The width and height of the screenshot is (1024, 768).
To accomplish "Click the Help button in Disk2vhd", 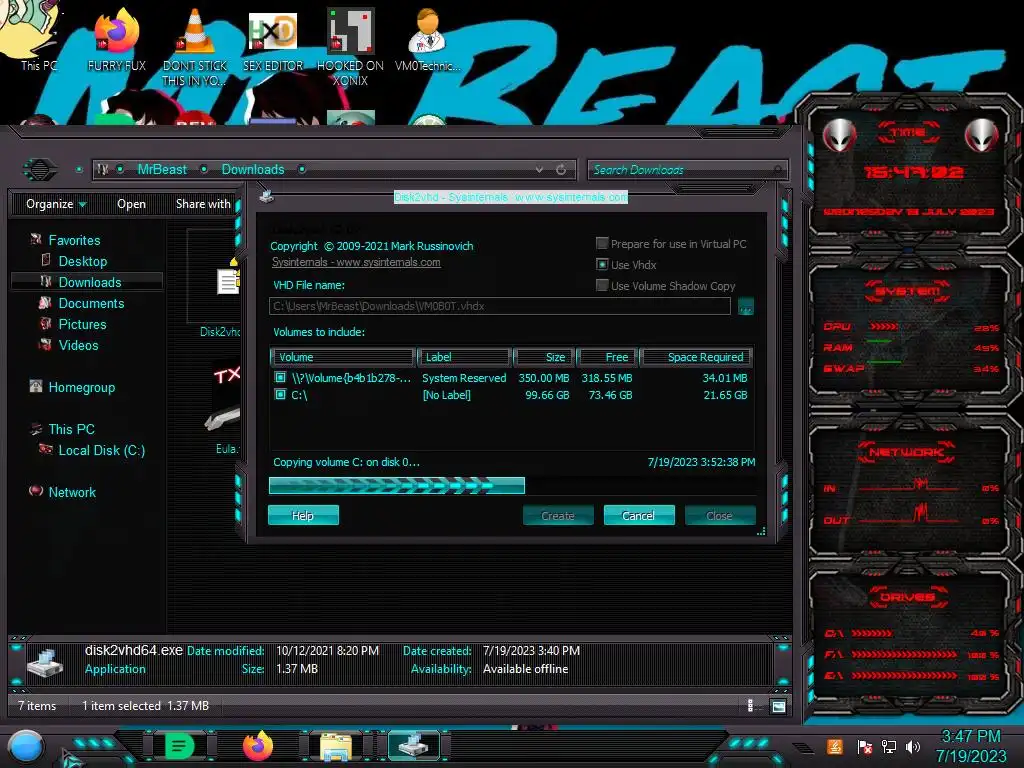I will [x=303, y=515].
